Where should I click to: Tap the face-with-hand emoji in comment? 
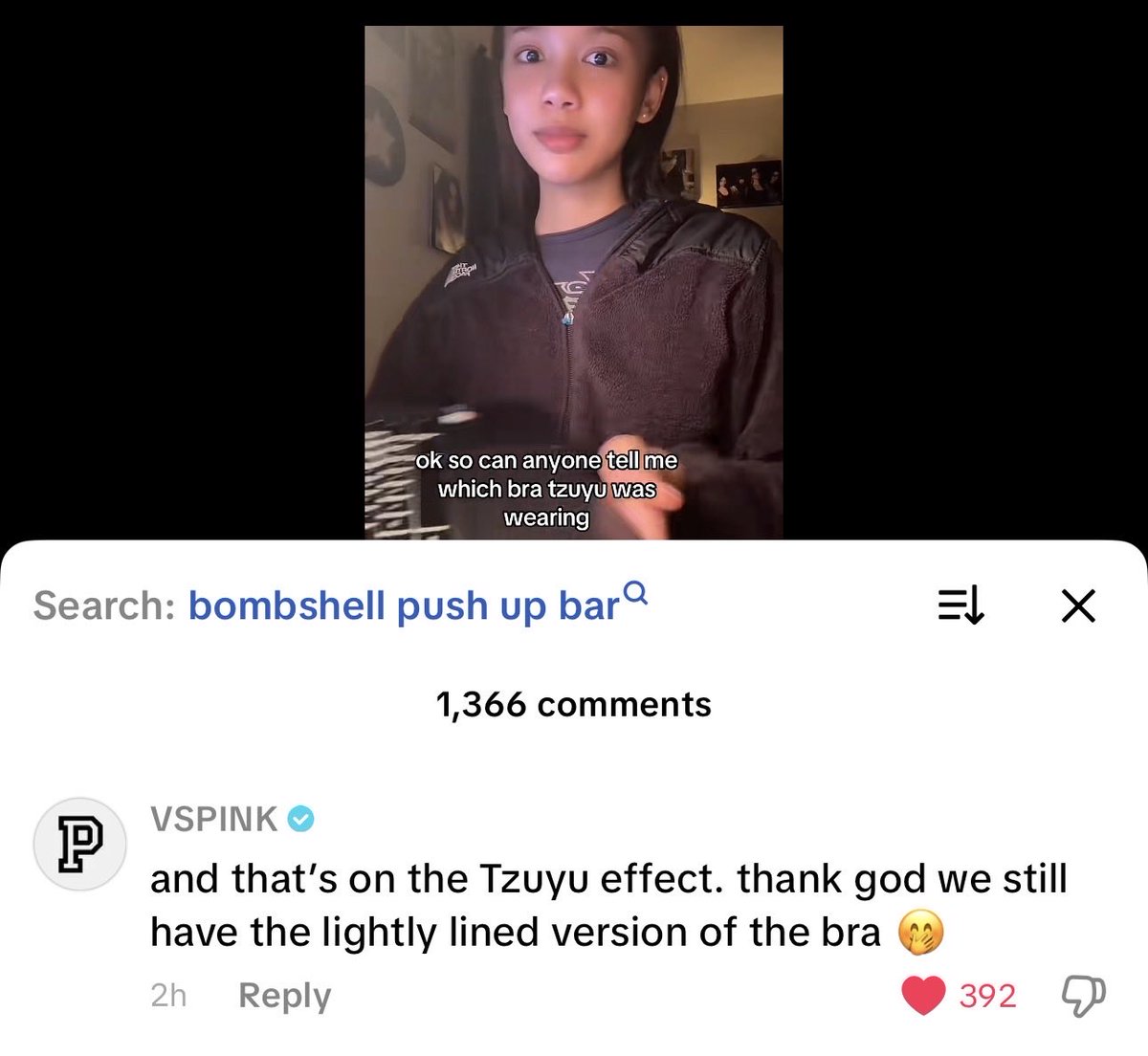[x=920, y=932]
